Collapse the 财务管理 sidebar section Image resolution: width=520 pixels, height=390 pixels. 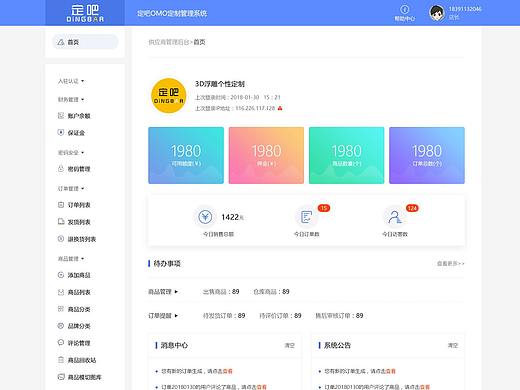(71, 99)
